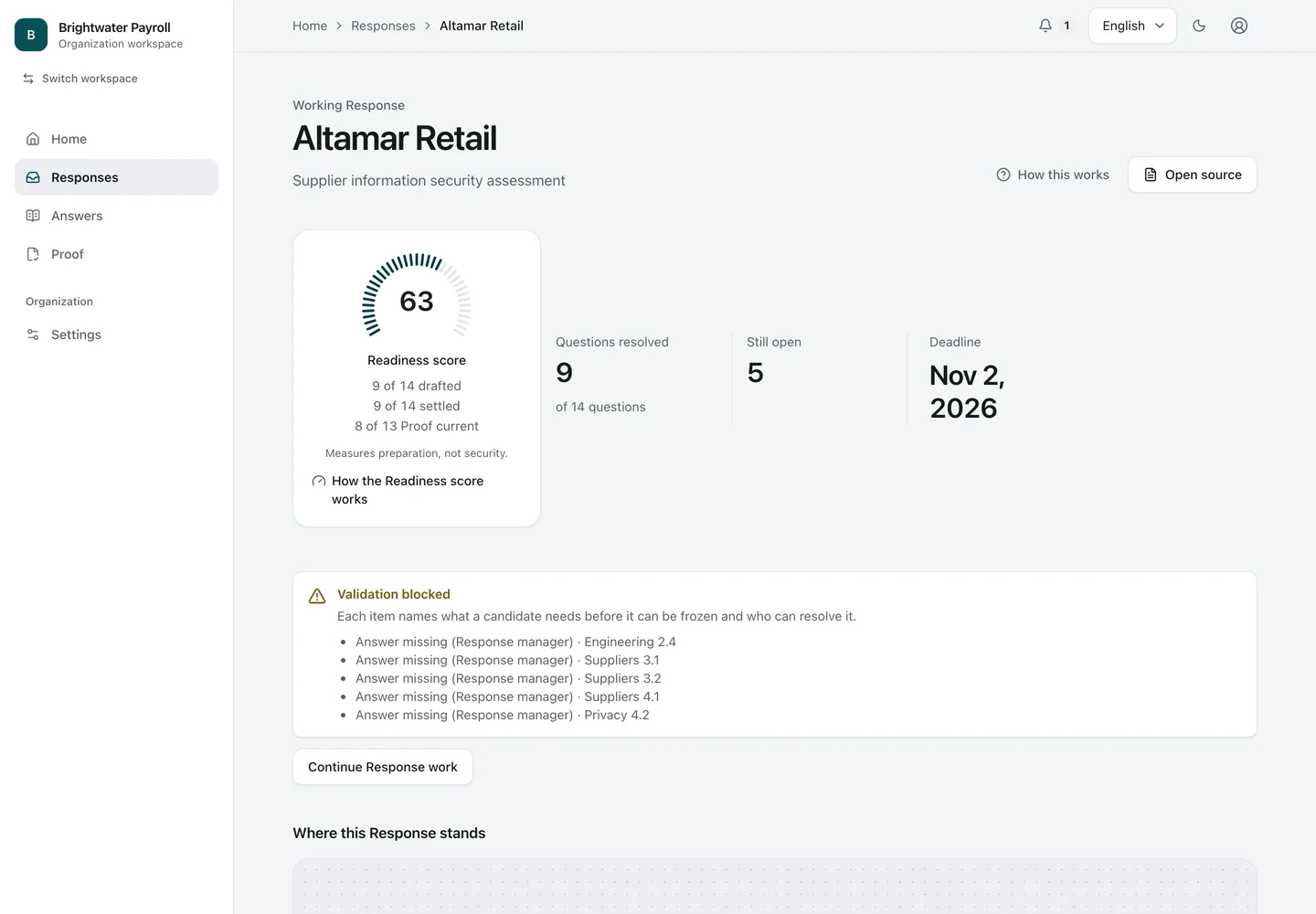Click Responses in the breadcrumb
The height and width of the screenshot is (914, 1316).
pyautogui.click(x=383, y=26)
